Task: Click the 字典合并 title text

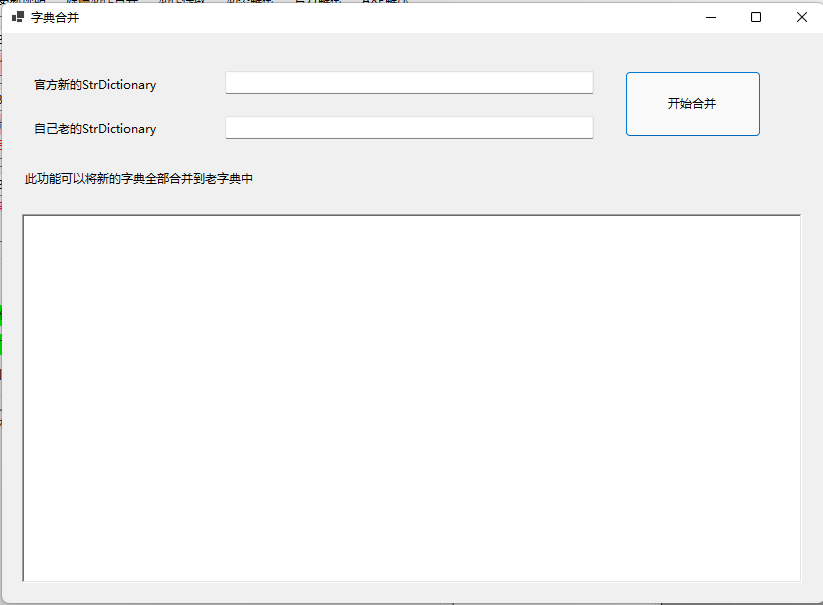Action: pos(55,17)
